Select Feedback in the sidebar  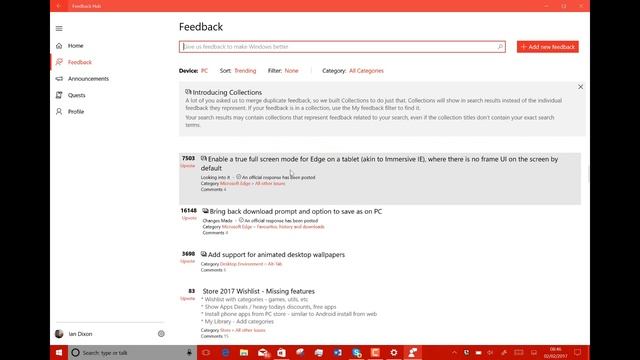(80, 62)
